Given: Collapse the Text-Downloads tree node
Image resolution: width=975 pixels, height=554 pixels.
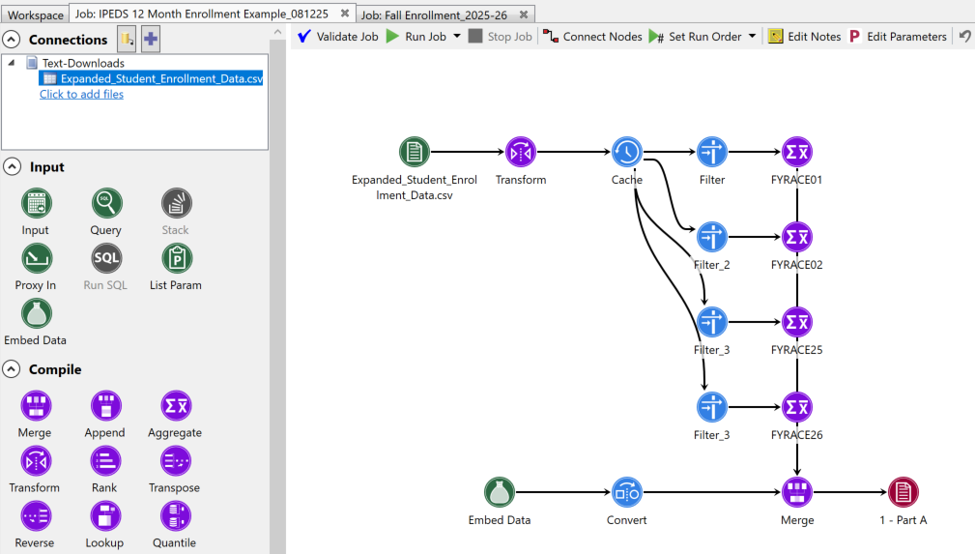Looking at the screenshot, I should pos(11,63).
